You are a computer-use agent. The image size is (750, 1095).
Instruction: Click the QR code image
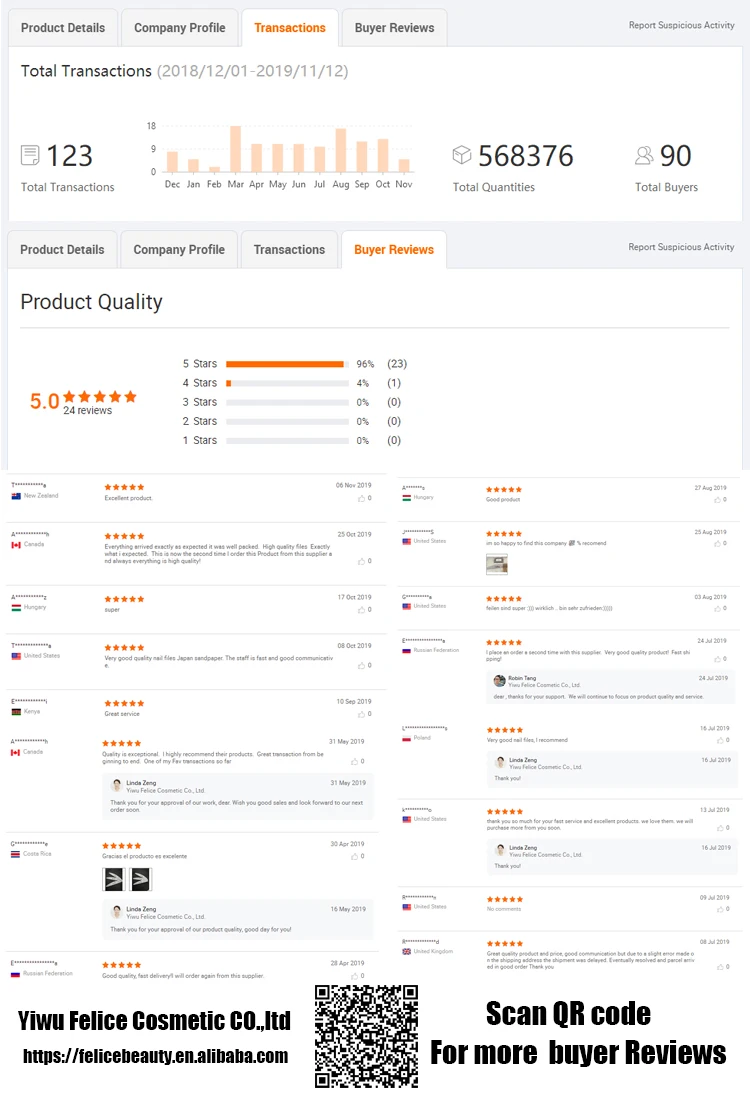[366, 1036]
